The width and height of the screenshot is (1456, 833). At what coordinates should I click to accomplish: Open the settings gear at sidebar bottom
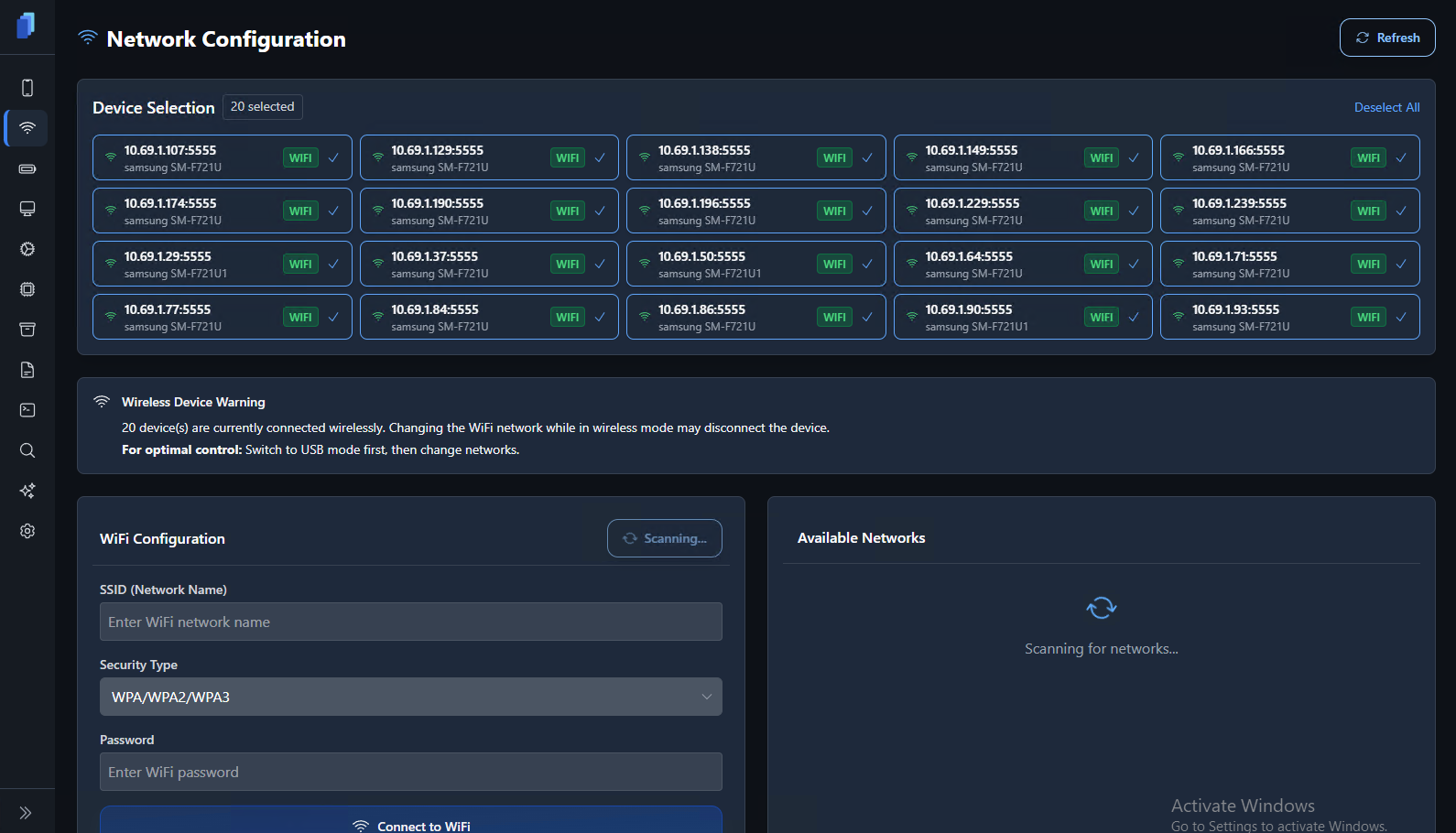pyautogui.click(x=27, y=531)
